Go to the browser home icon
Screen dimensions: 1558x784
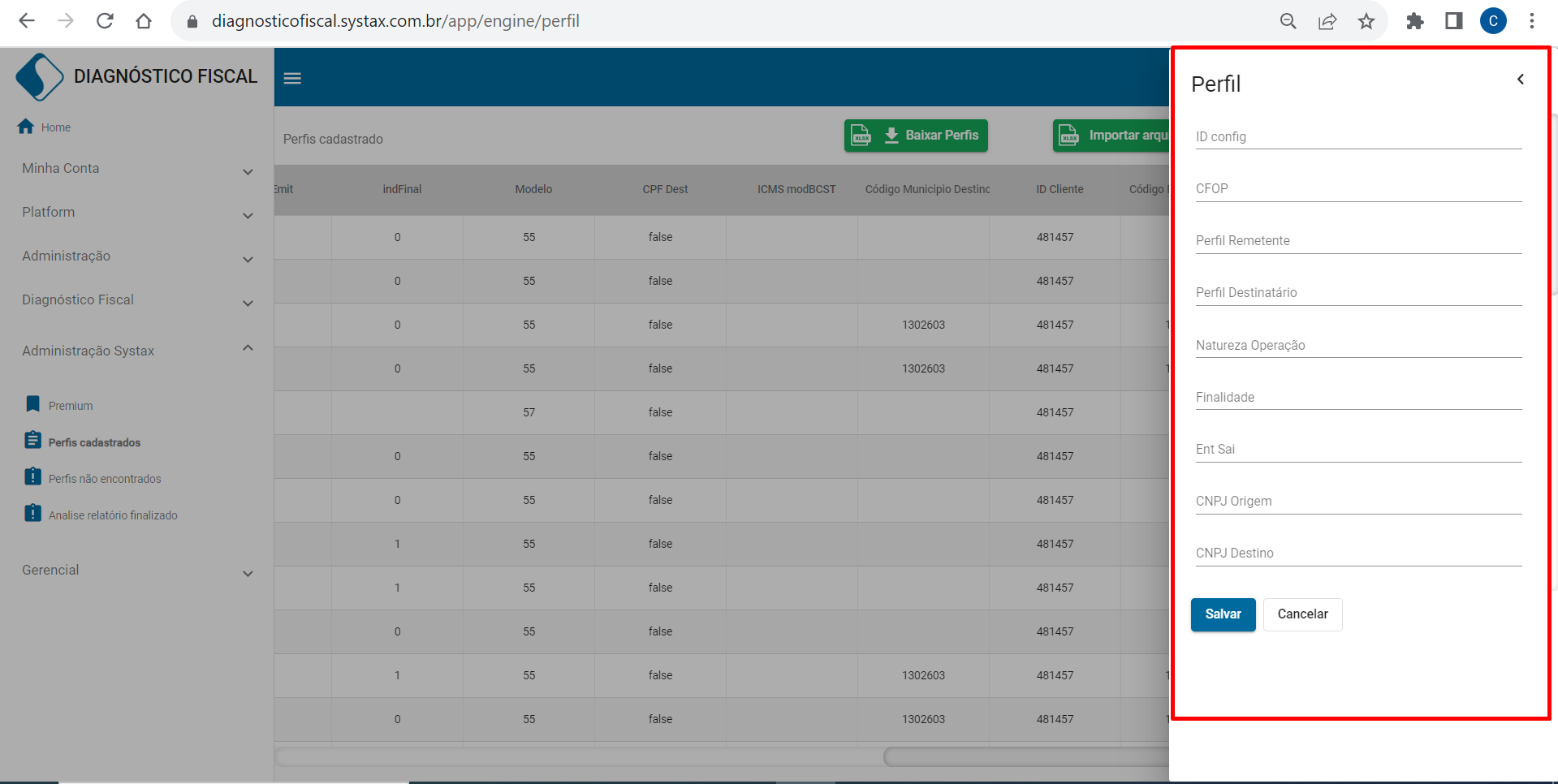[x=144, y=21]
